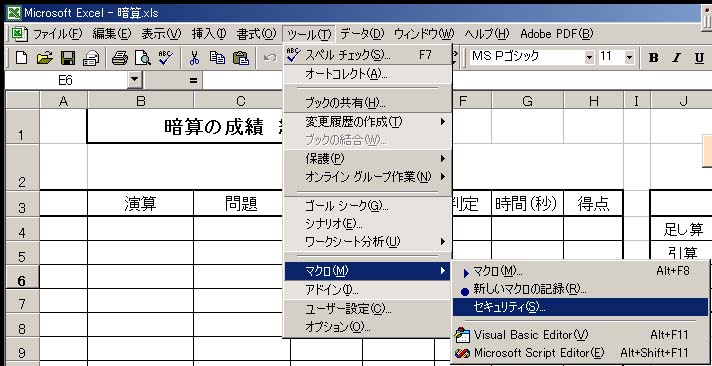Click the Undo arrow icon

[270, 58]
